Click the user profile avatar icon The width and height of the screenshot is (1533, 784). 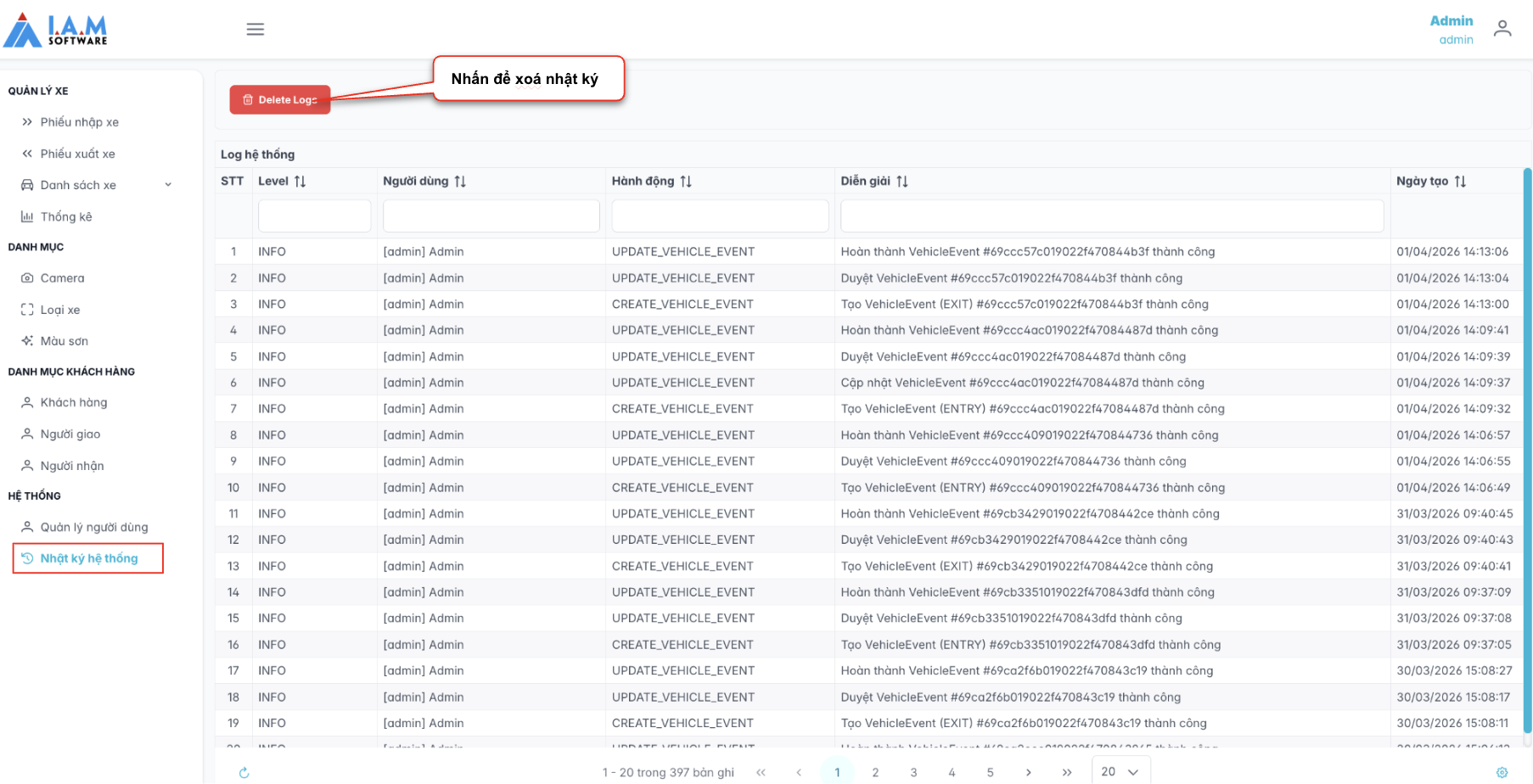(x=1502, y=30)
